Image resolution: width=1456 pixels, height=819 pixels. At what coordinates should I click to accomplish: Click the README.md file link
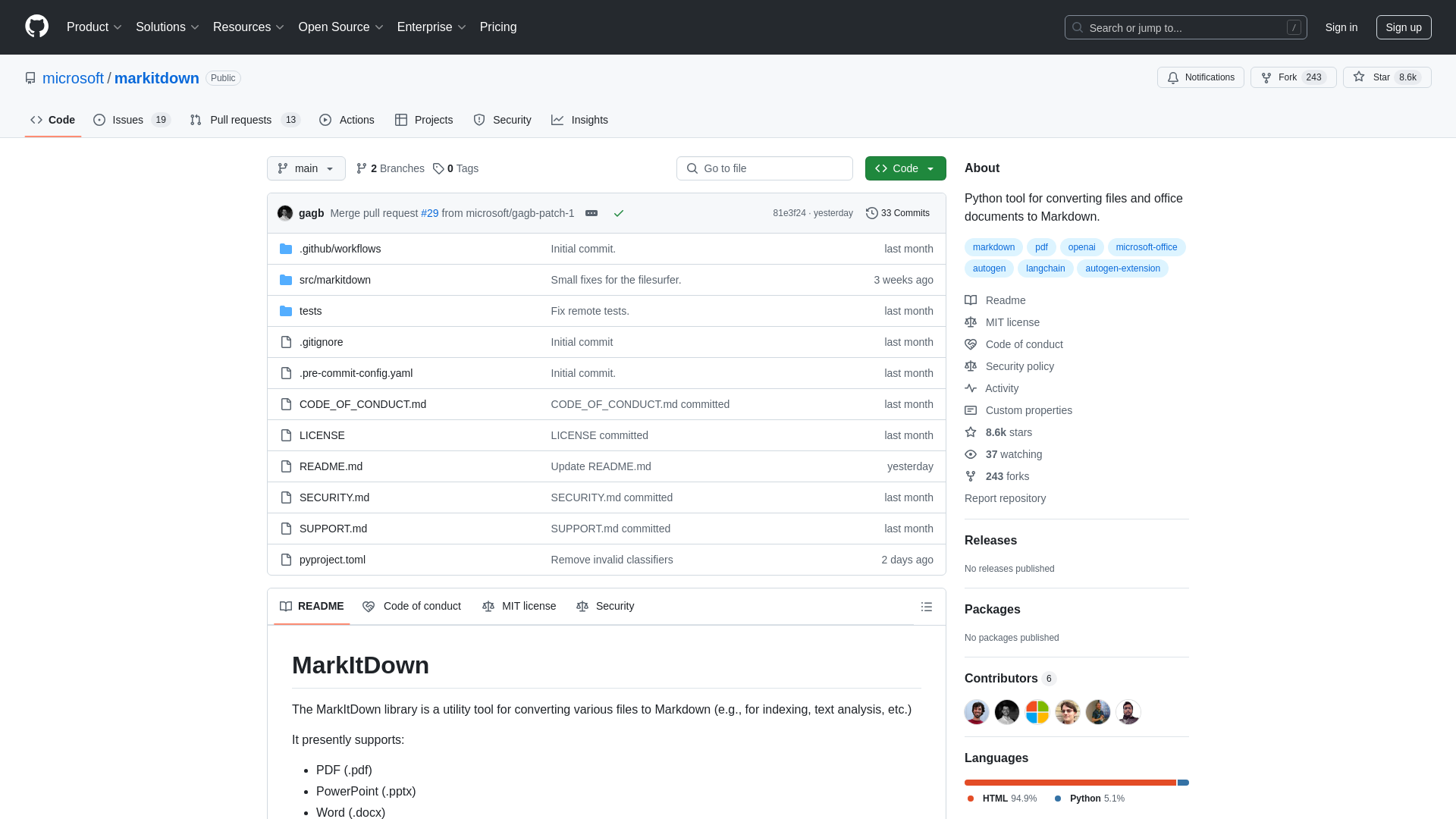(331, 466)
